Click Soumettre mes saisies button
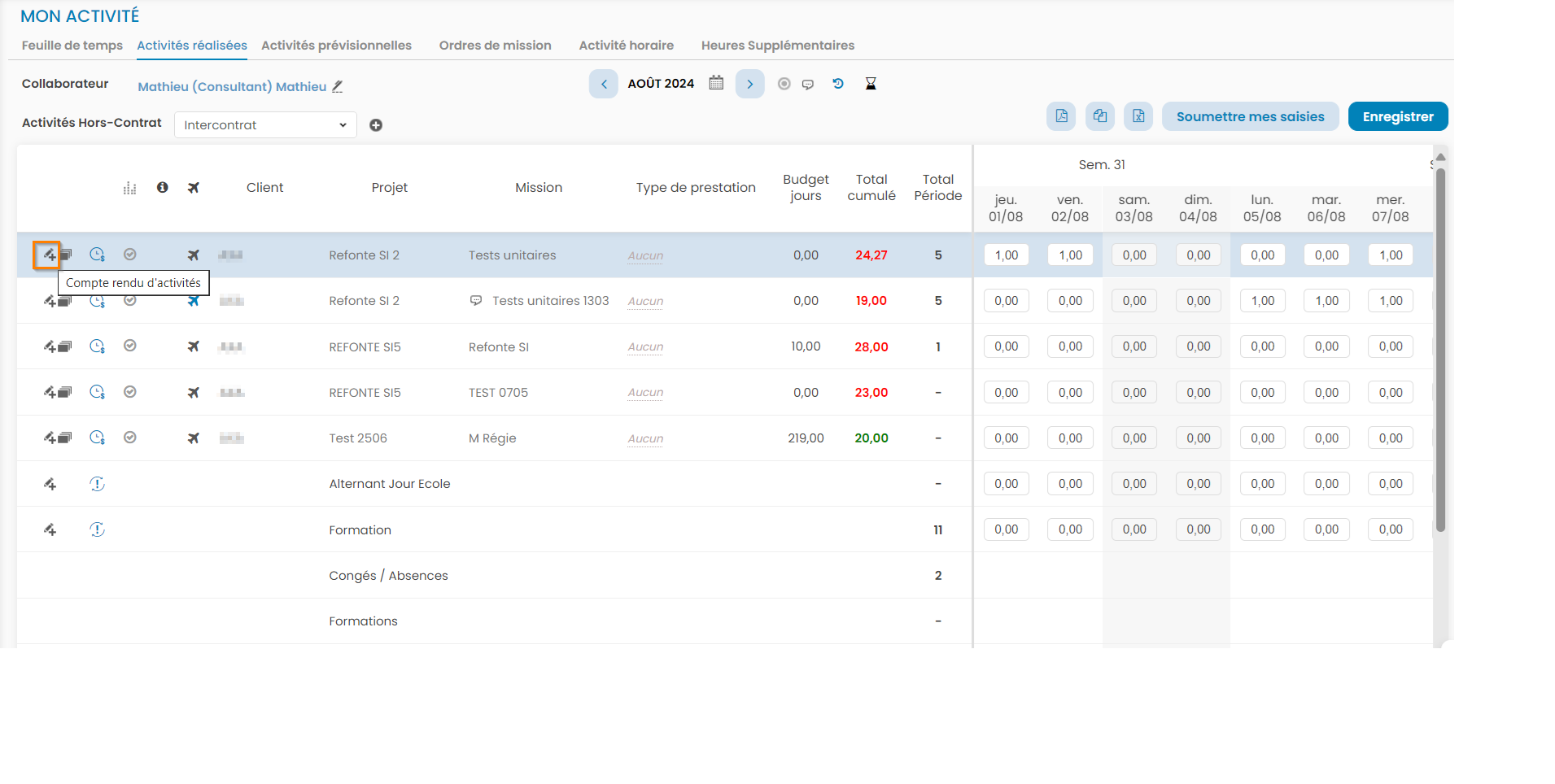1555x784 pixels. tap(1250, 116)
